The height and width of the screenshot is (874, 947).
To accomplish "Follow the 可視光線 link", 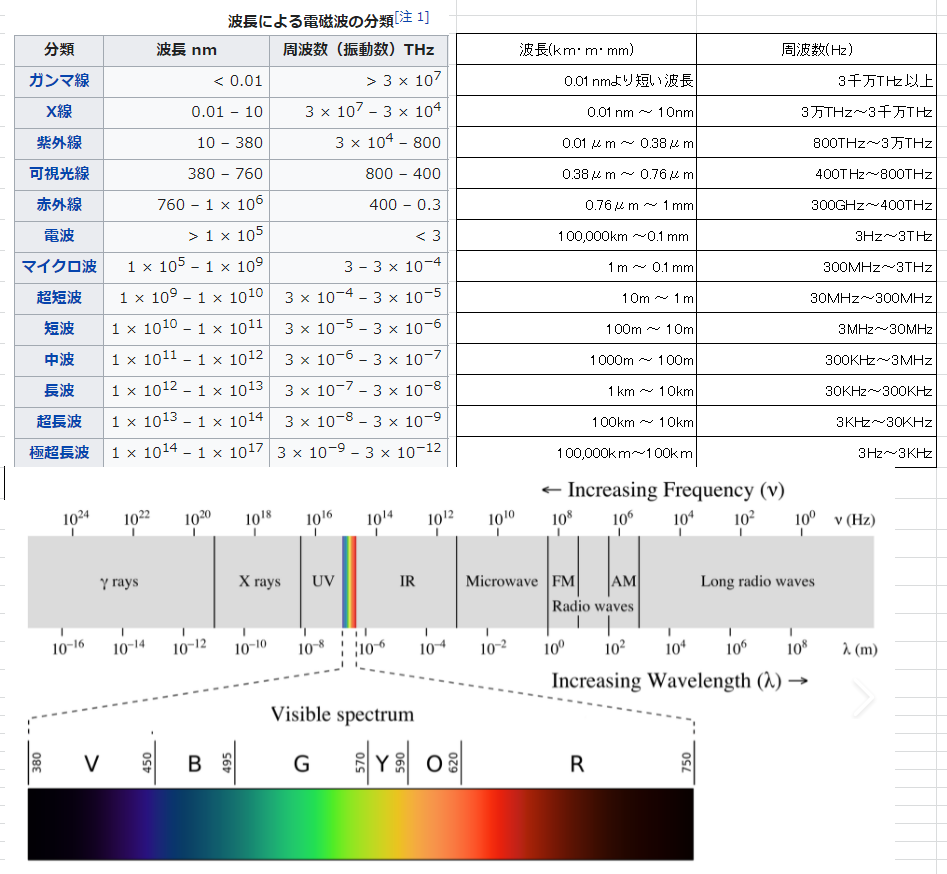I will click(59, 174).
